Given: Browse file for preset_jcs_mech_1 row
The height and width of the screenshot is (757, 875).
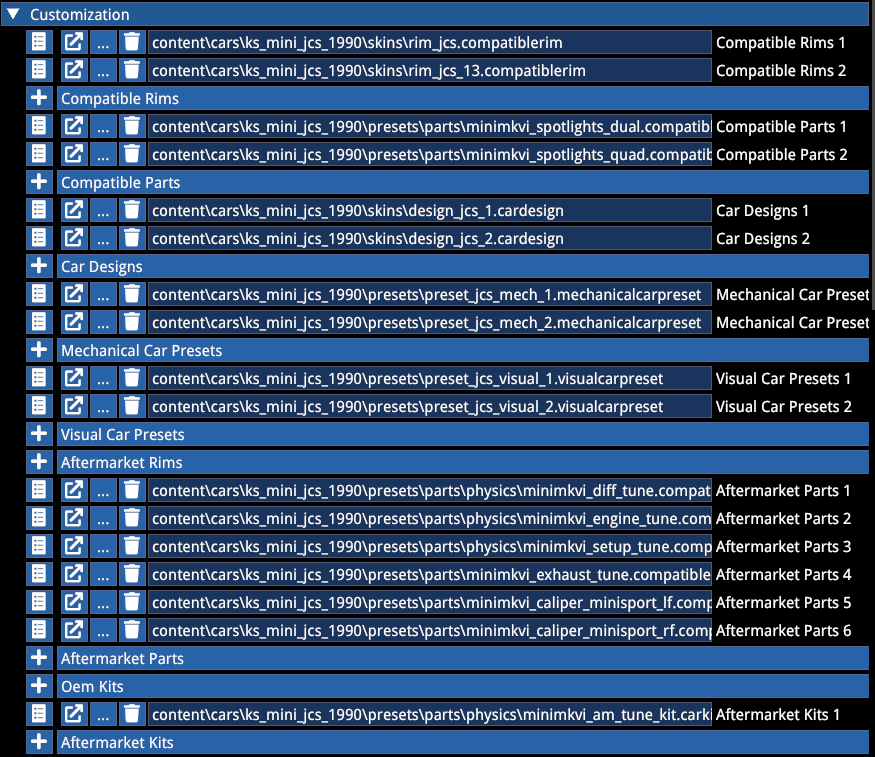Looking at the screenshot, I should [x=103, y=294].
